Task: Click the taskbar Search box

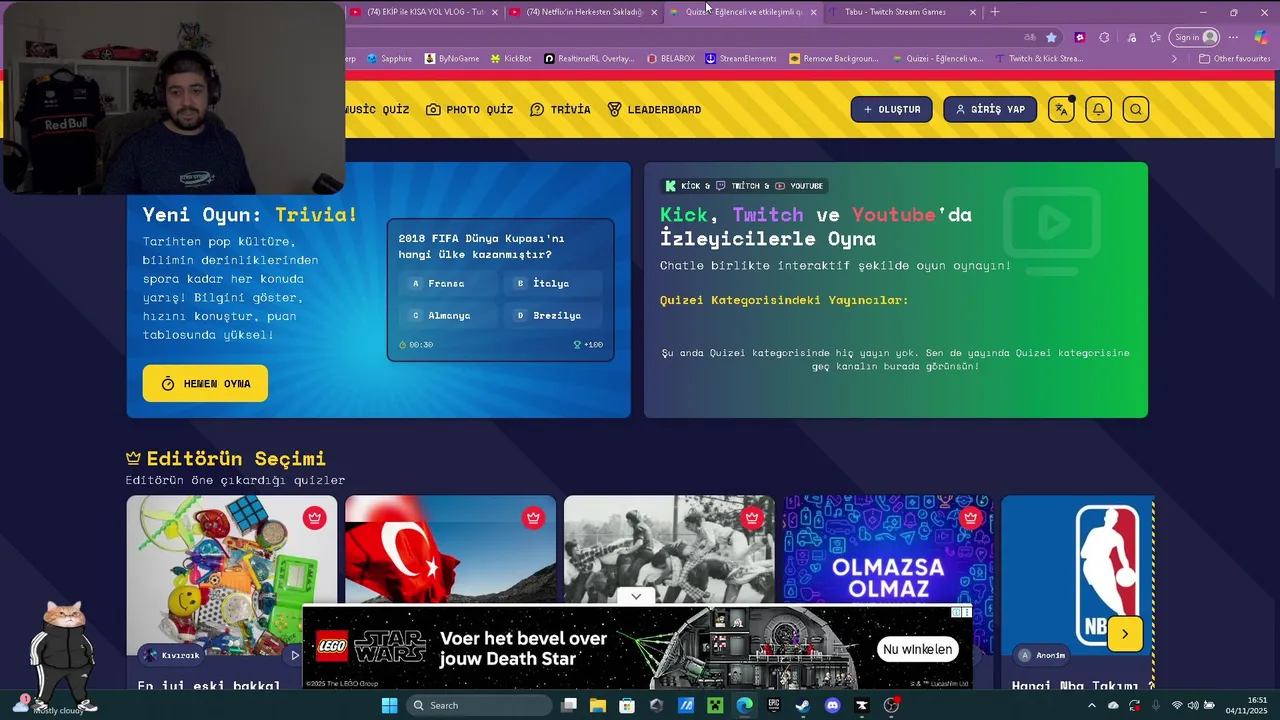Action: coord(481,705)
